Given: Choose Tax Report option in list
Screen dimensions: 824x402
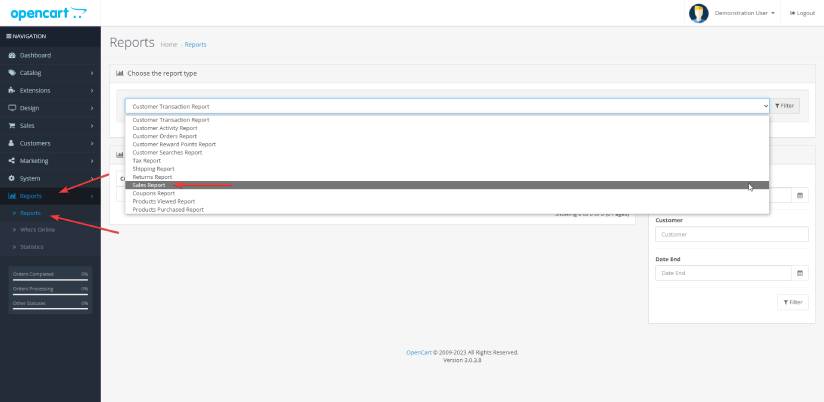Looking at the screenshot, I should tap(146, 160).
